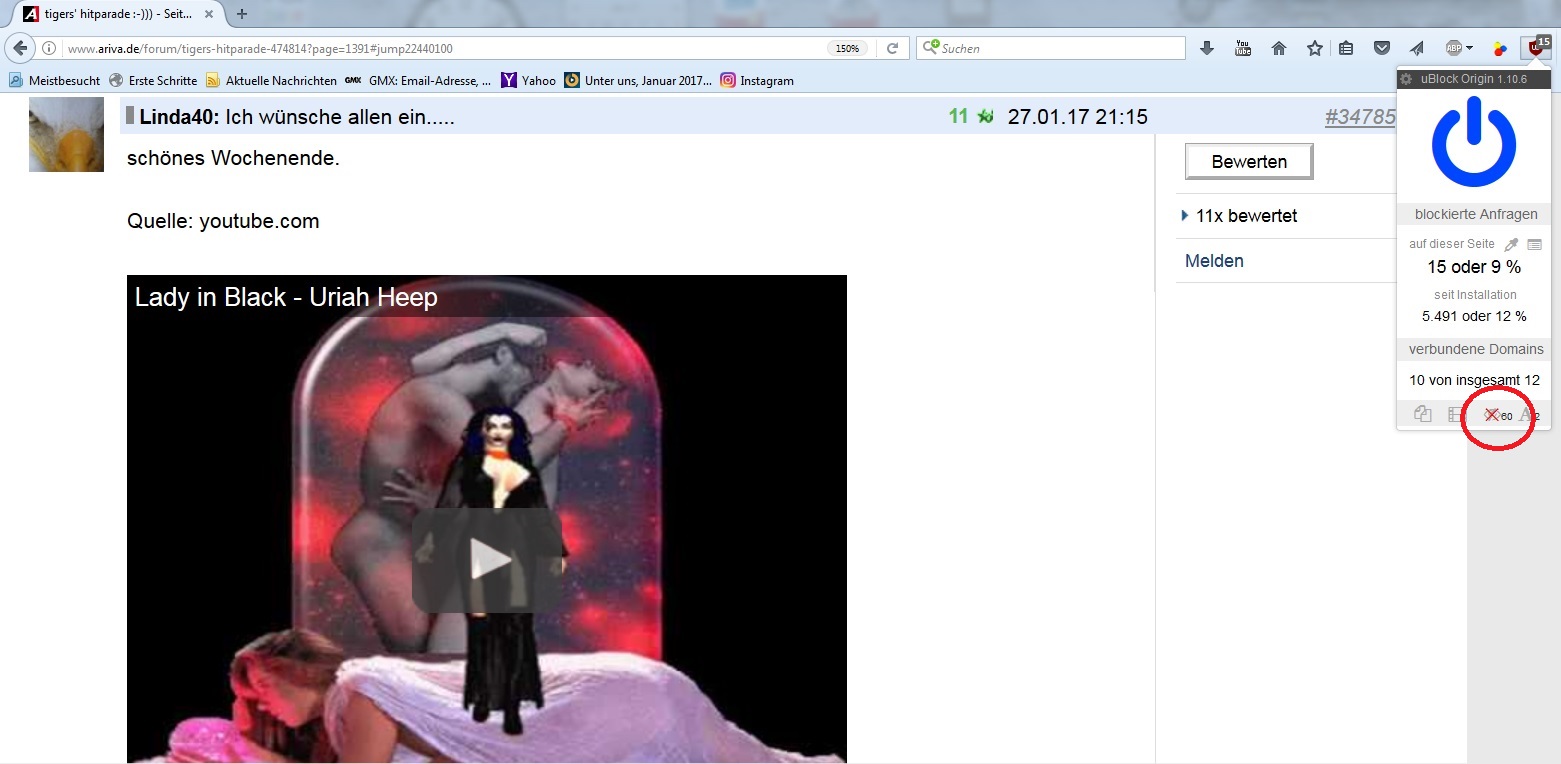This screenshot has width=1561, height=764.
Task: Click the 'Ich wünsche allen ein.....' post title
Action: [340, 117]
